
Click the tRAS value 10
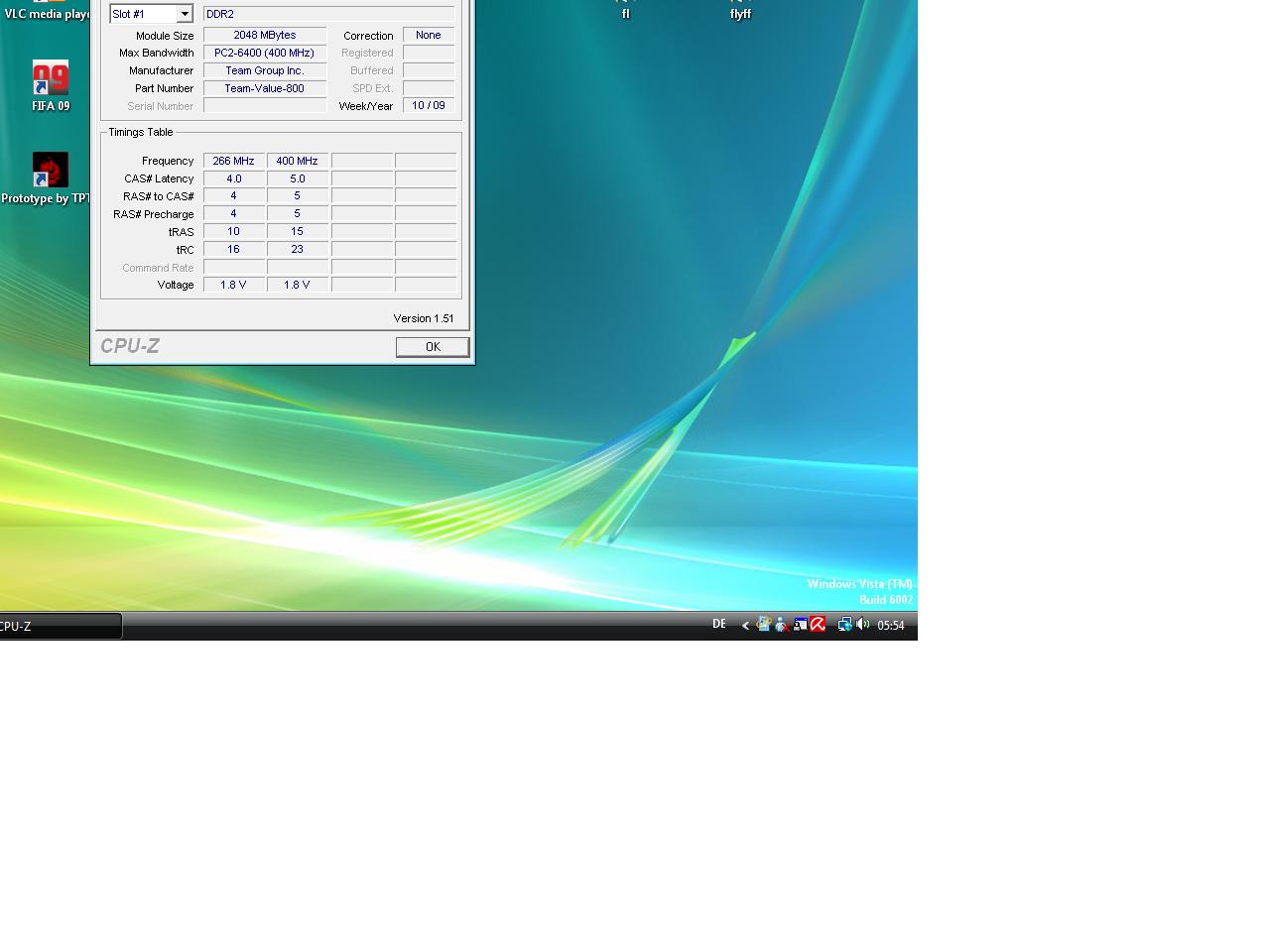click(233, 231)
